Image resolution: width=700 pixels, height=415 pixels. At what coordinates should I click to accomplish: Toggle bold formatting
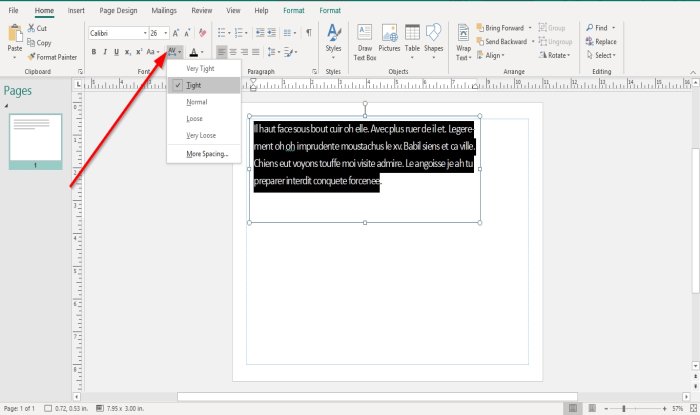(94, 52)
